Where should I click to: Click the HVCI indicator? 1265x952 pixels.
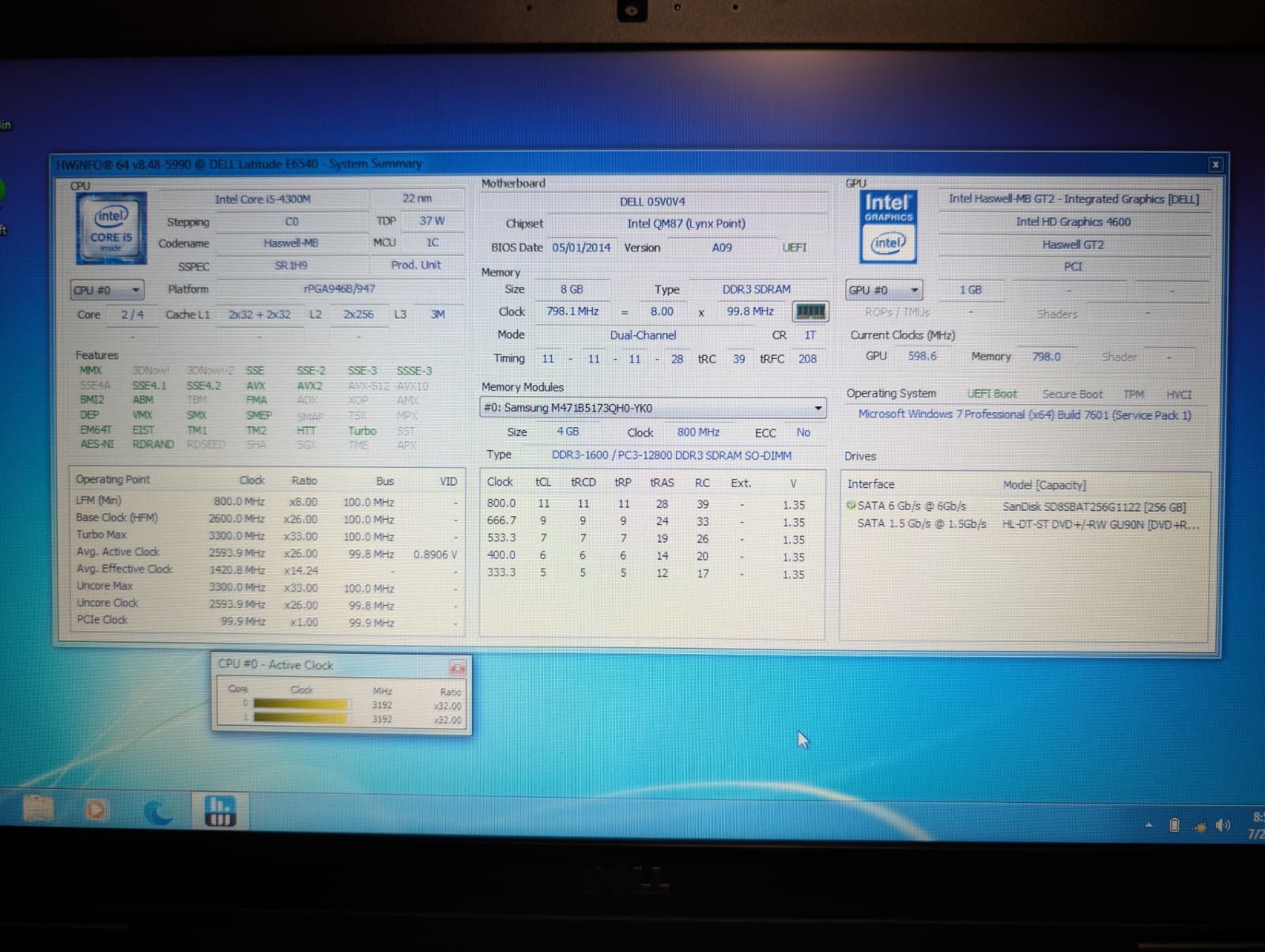pos(1178,394)
